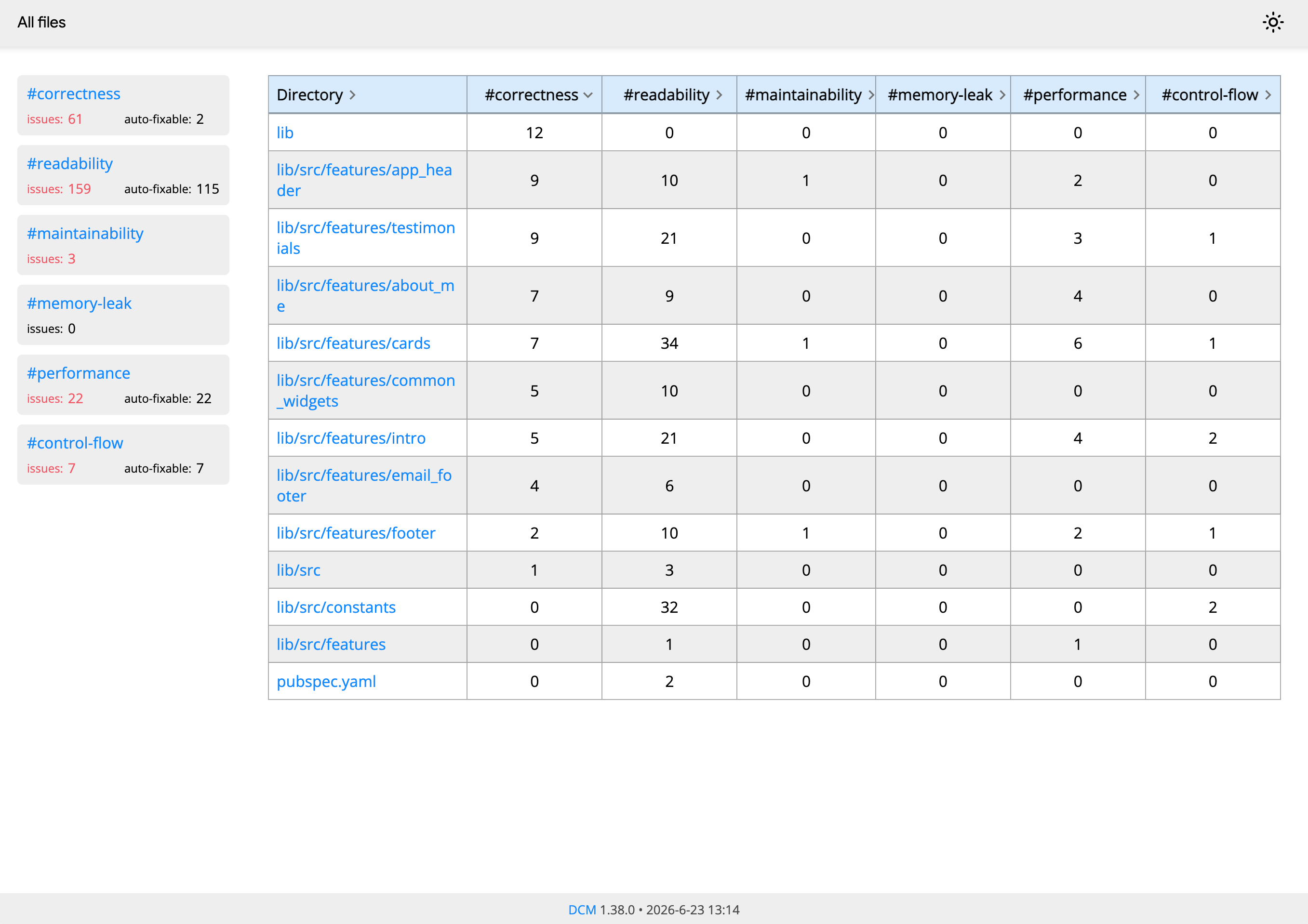Sort by the Directory column header

coord(367,94)
